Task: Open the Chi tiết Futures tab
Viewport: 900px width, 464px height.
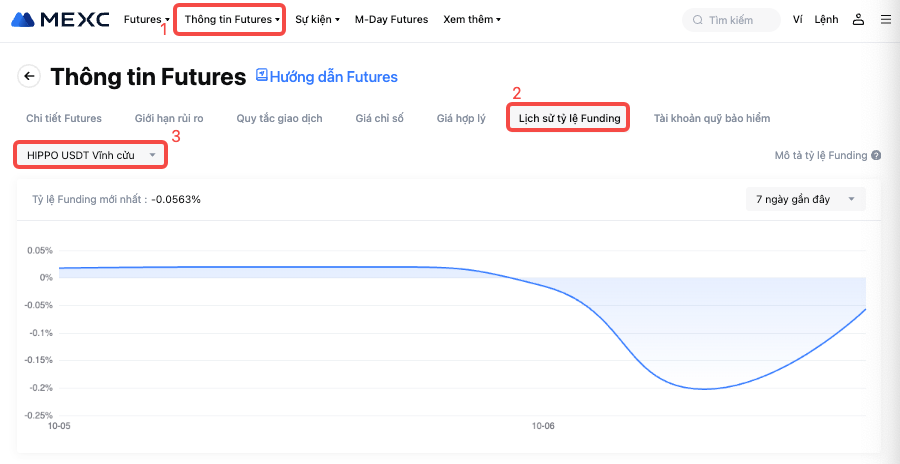Action: [x=64, y=118]
